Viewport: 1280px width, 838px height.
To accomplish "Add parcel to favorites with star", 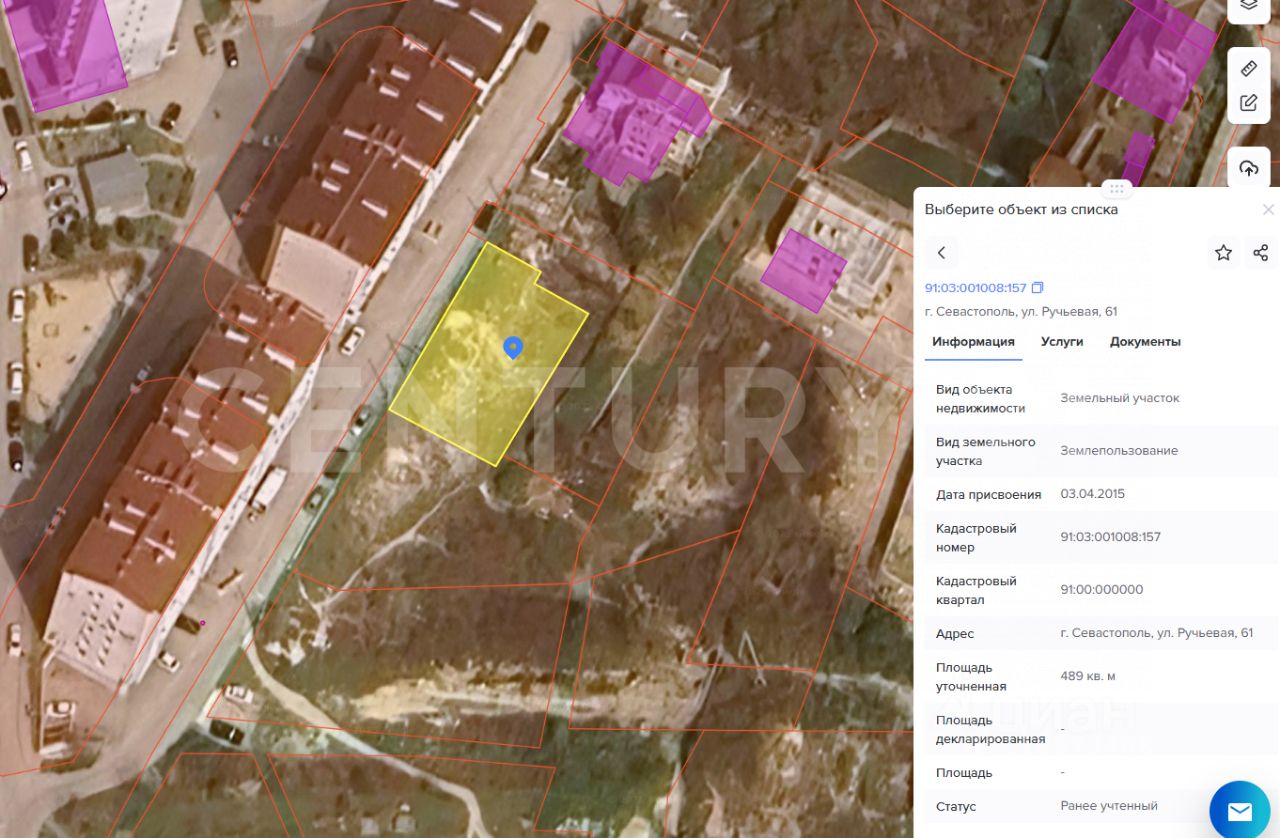I will tap(1223, 253).
